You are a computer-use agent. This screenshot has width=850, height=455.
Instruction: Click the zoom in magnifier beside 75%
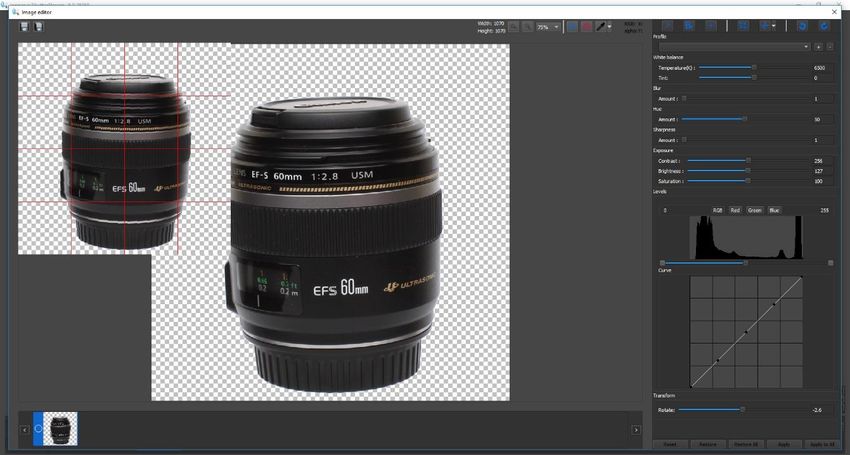(527, 27)
